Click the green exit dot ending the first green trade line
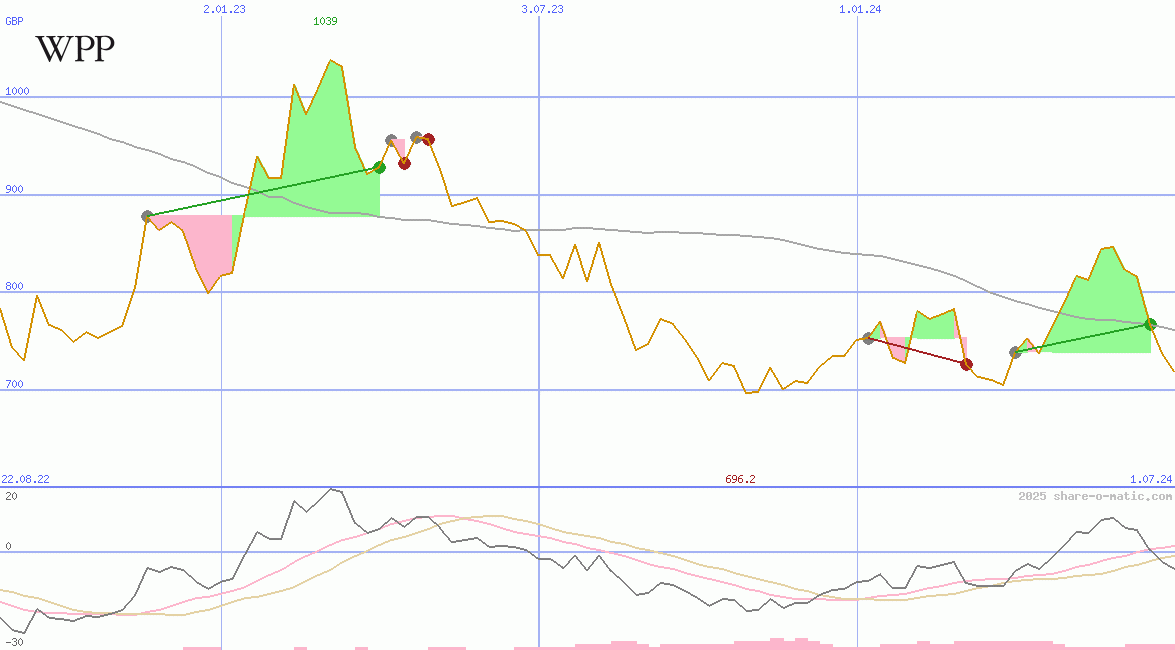 (x=380, y=167)
